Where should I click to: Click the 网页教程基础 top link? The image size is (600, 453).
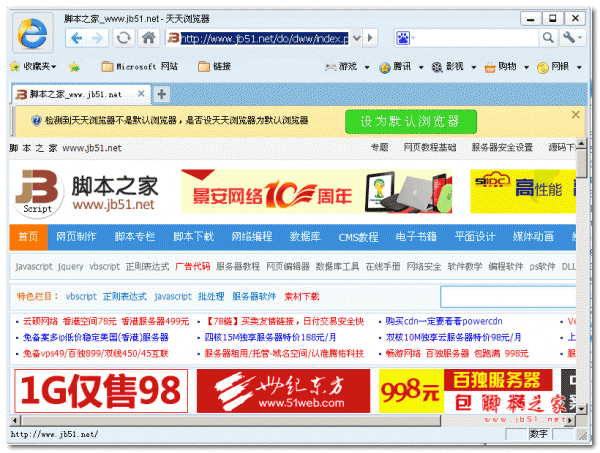pos(430,148)
